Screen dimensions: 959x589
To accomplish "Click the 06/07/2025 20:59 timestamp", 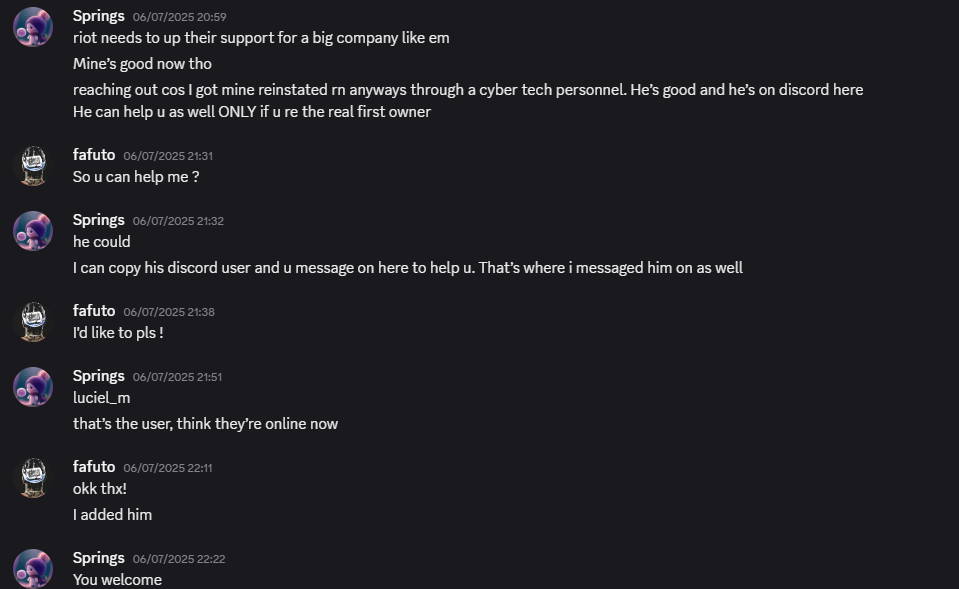I will (179, 17).
